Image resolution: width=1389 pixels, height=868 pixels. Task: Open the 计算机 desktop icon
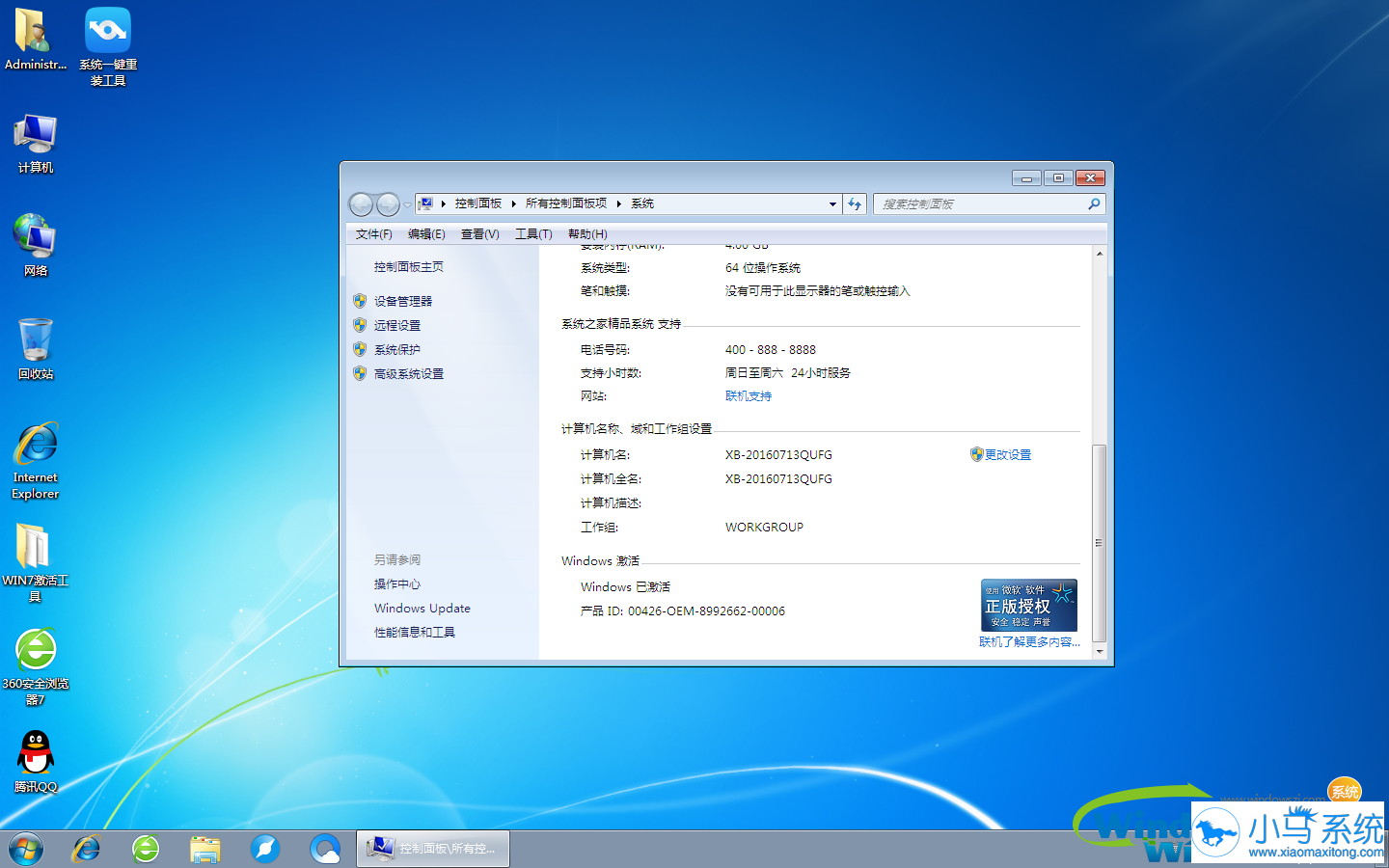[x=35, y=143]
